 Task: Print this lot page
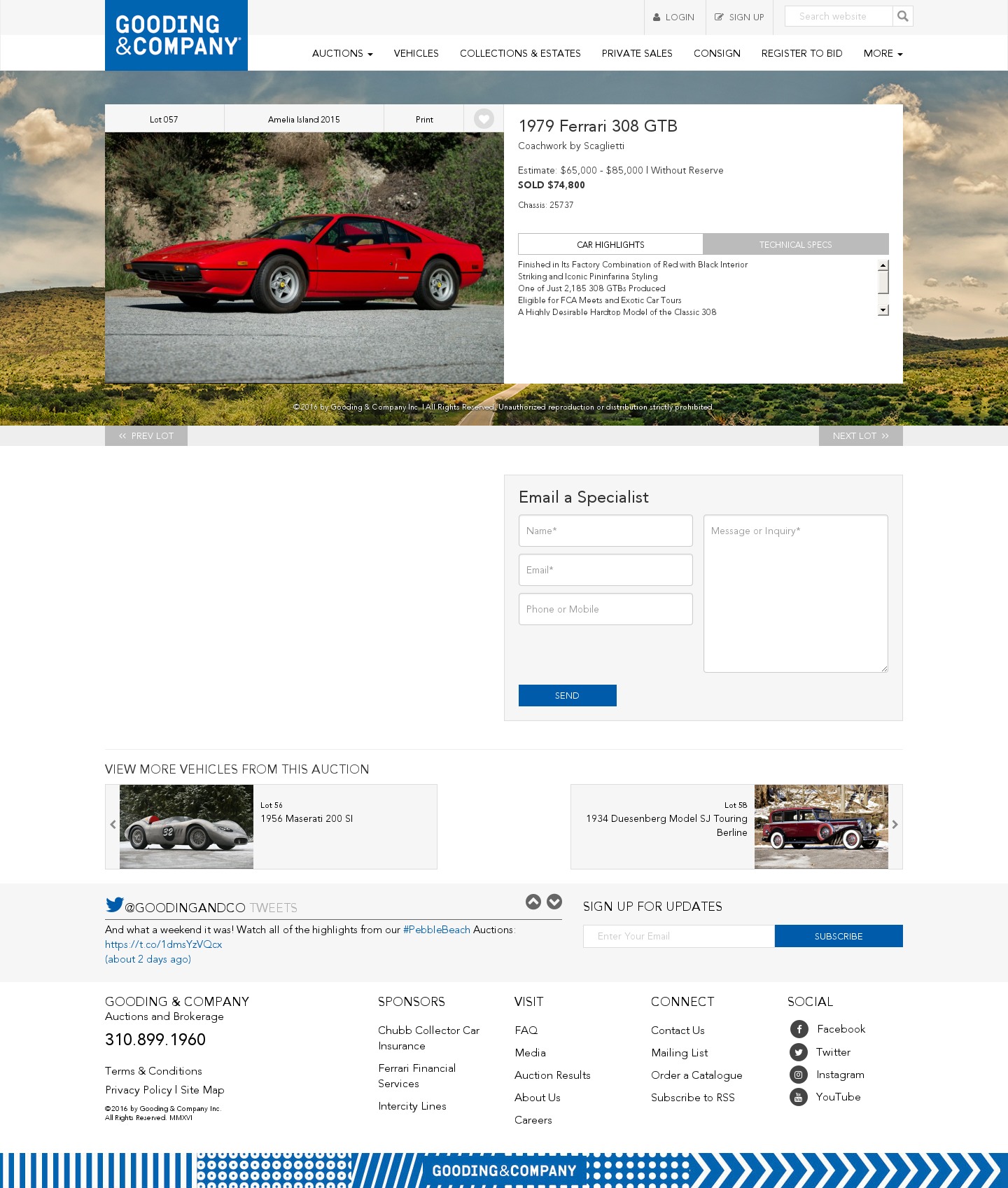pos(424,119)
